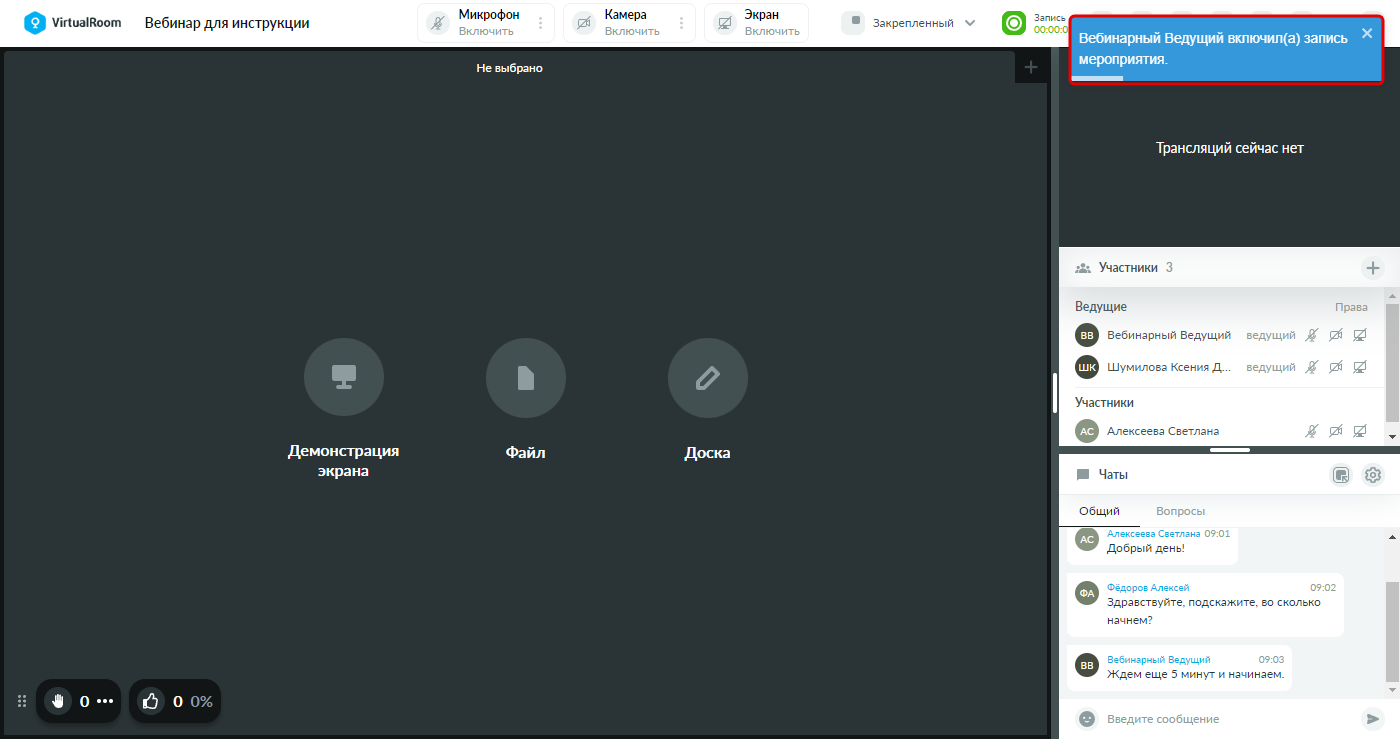This screenshot has height=739, width=1400.
Task: Enable screen sharing via Экран button
Action: [x=757, y=23]
